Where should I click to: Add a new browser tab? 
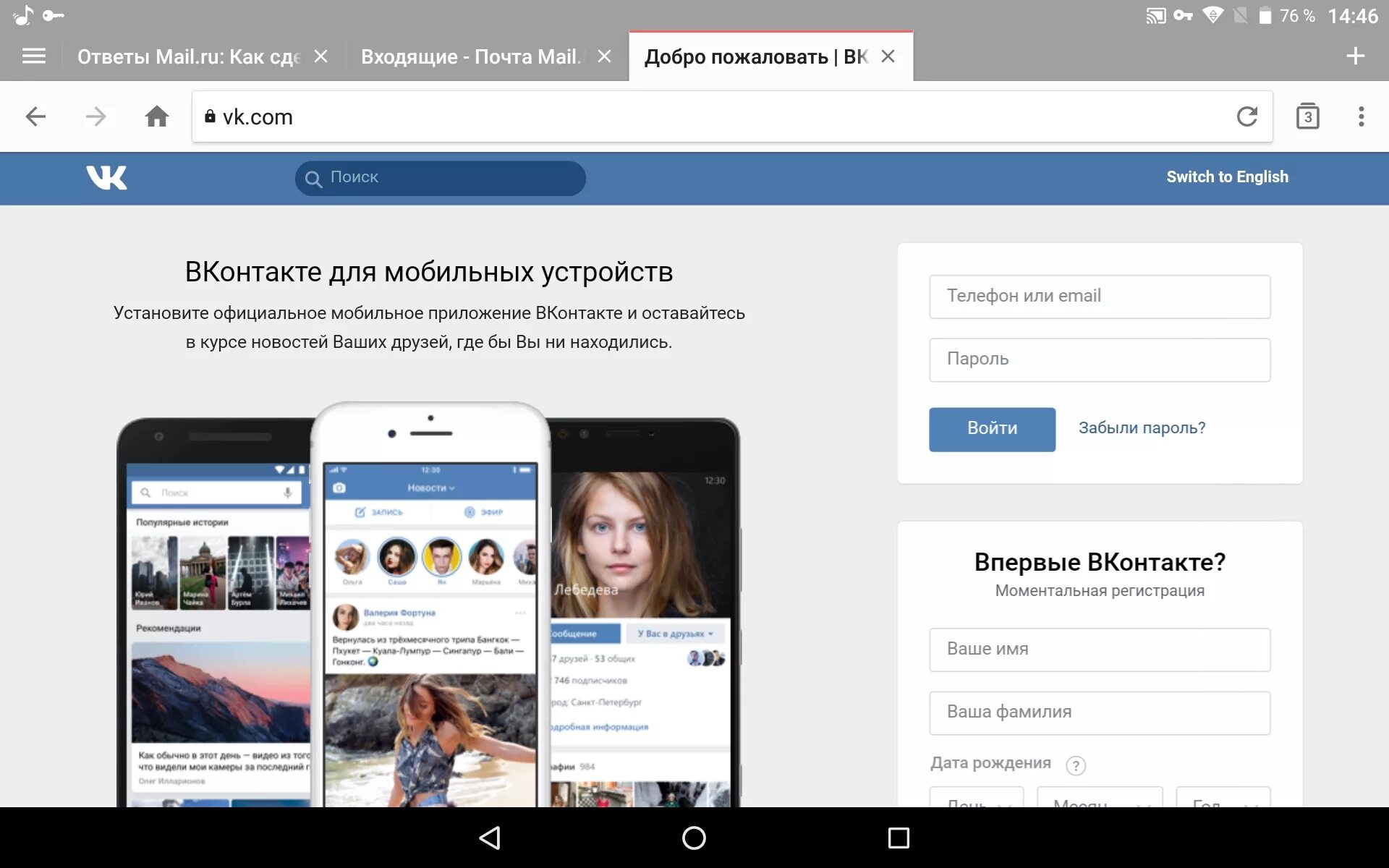[1355, 56]
